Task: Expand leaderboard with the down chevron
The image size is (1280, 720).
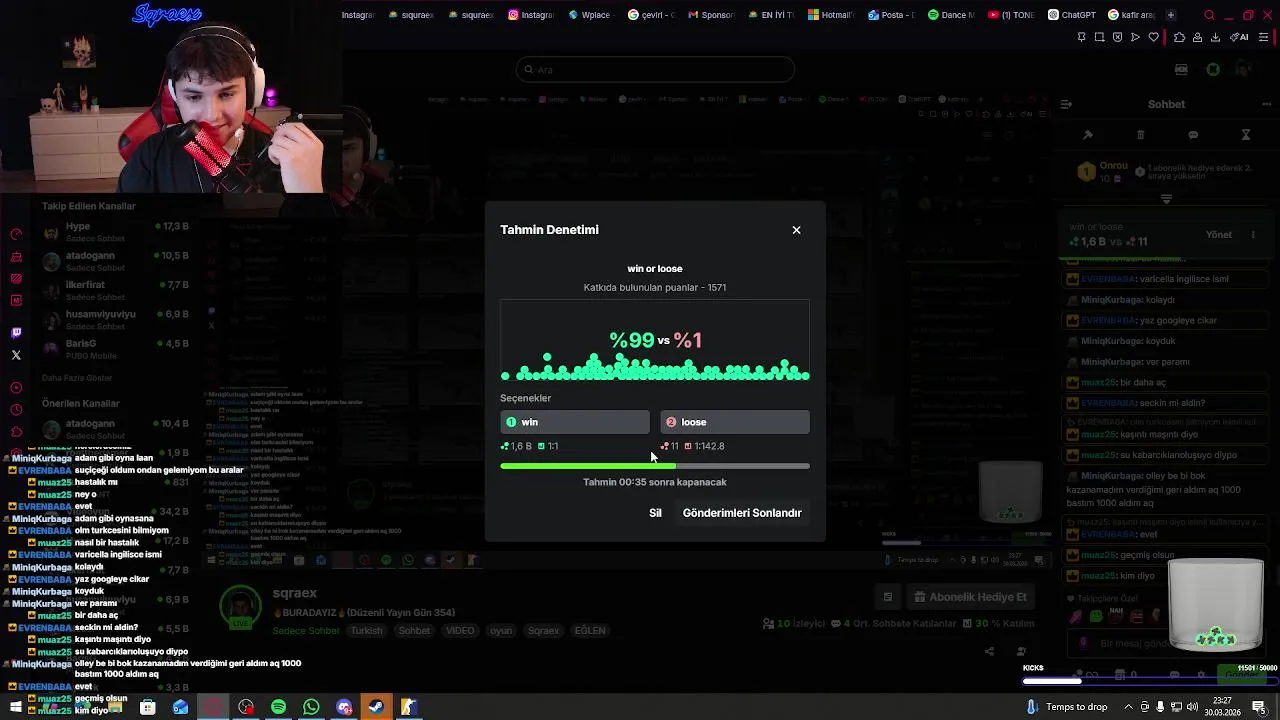Action: point(1166,200)
